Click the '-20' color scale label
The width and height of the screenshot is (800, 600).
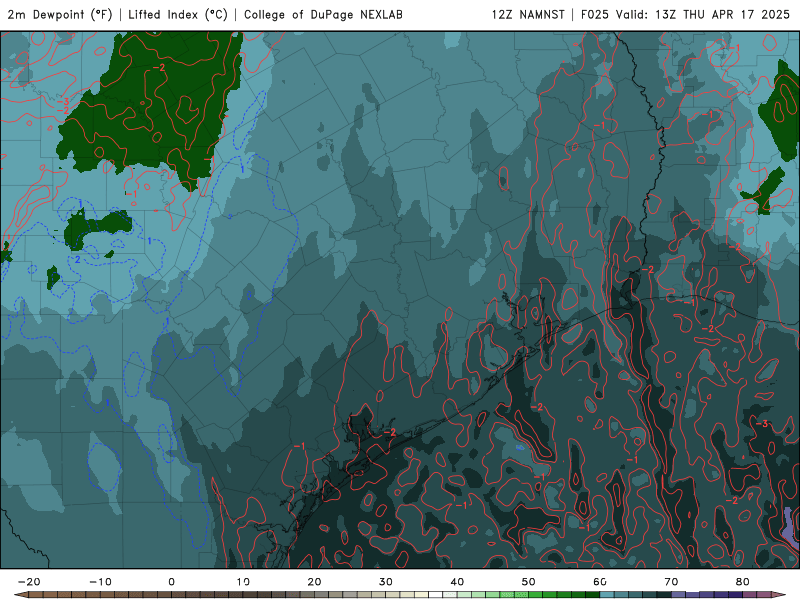point(29,582)
